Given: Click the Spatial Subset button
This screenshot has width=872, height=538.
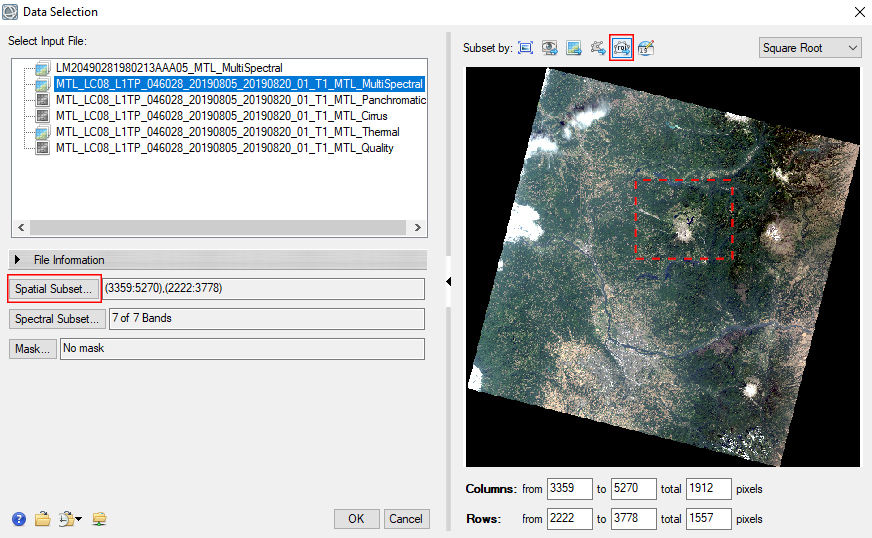Looking at the screenshot, I should 54,289.
